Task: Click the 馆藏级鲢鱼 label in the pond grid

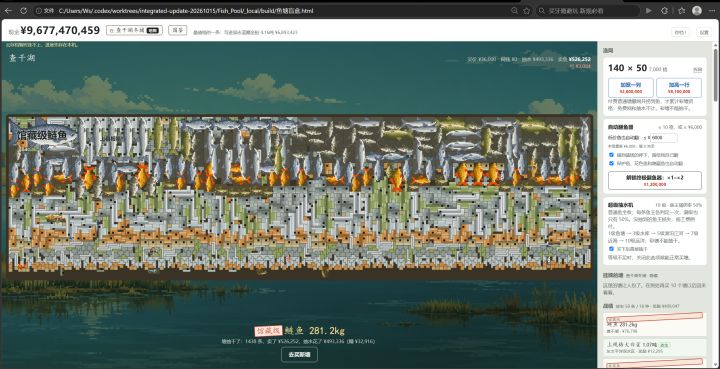Action: pos(42,135)
